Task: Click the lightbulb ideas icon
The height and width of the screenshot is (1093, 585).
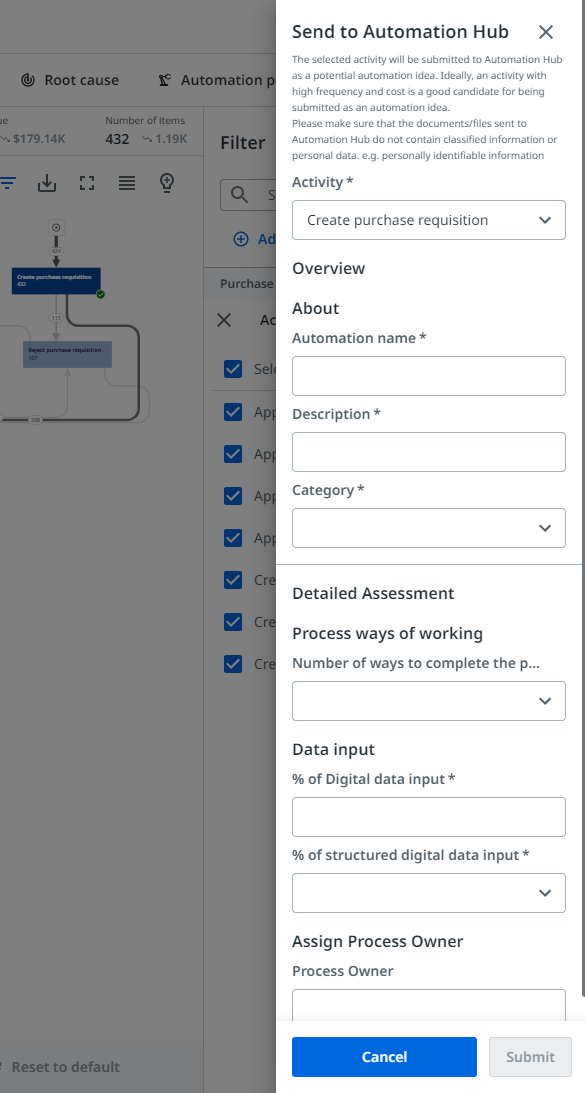Action: (166, 183)
